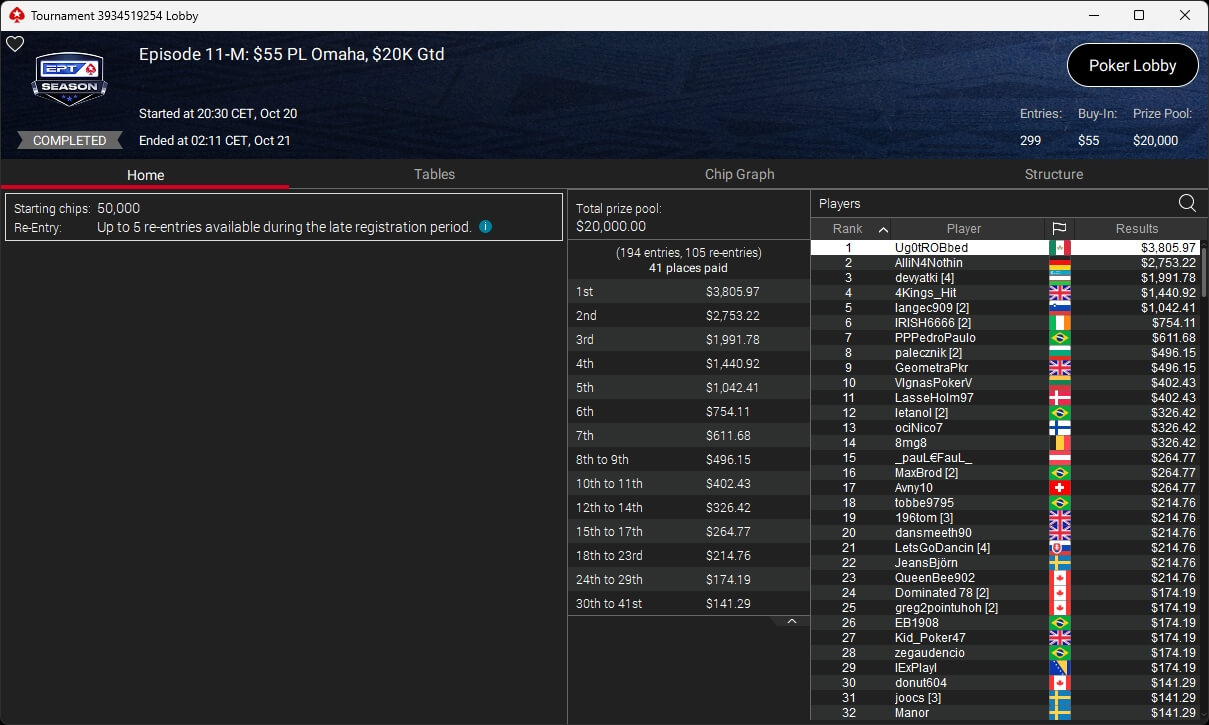Sort list by Player name header

tap(964, 229)
